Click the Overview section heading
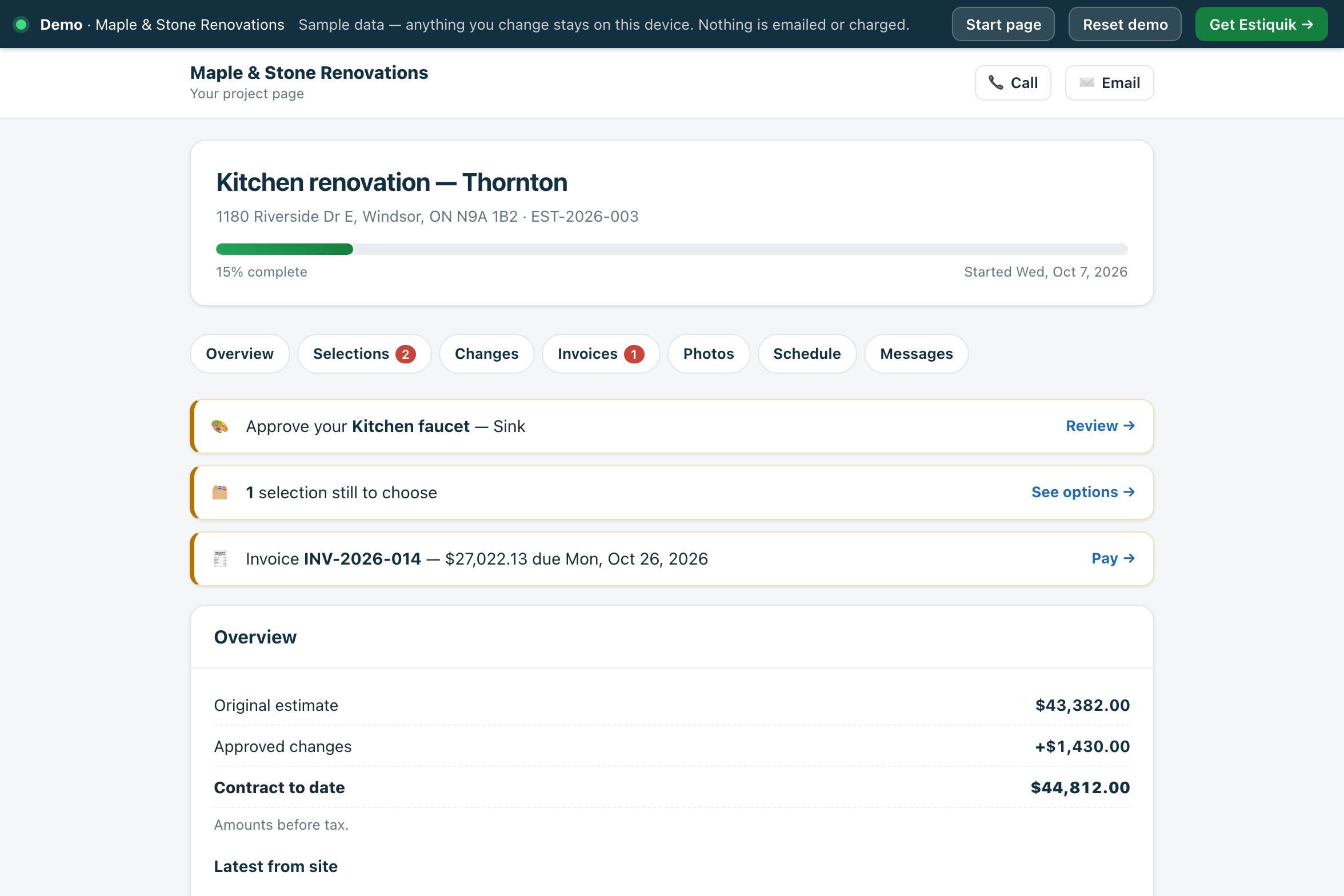Image resolution: width=1344 pixels, height=896 pixels. pyautogui.click(x=255, y=637)
